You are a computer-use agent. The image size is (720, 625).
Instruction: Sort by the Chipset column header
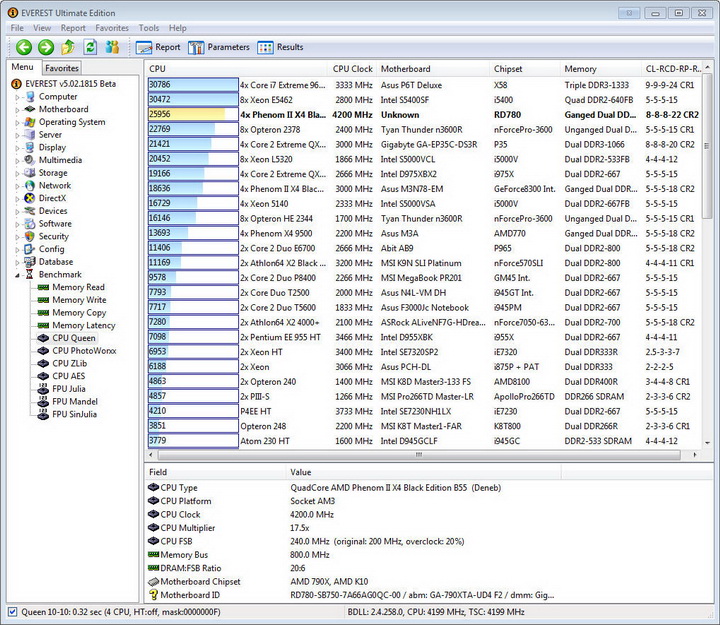tap(525, 69)
